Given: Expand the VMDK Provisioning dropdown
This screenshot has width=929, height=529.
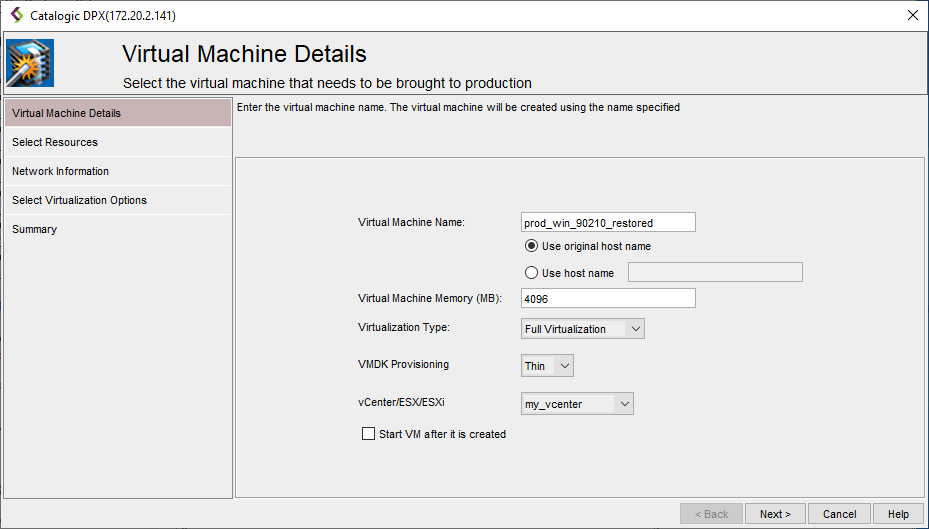Looking at the screenshot, I should pos(548,366).
